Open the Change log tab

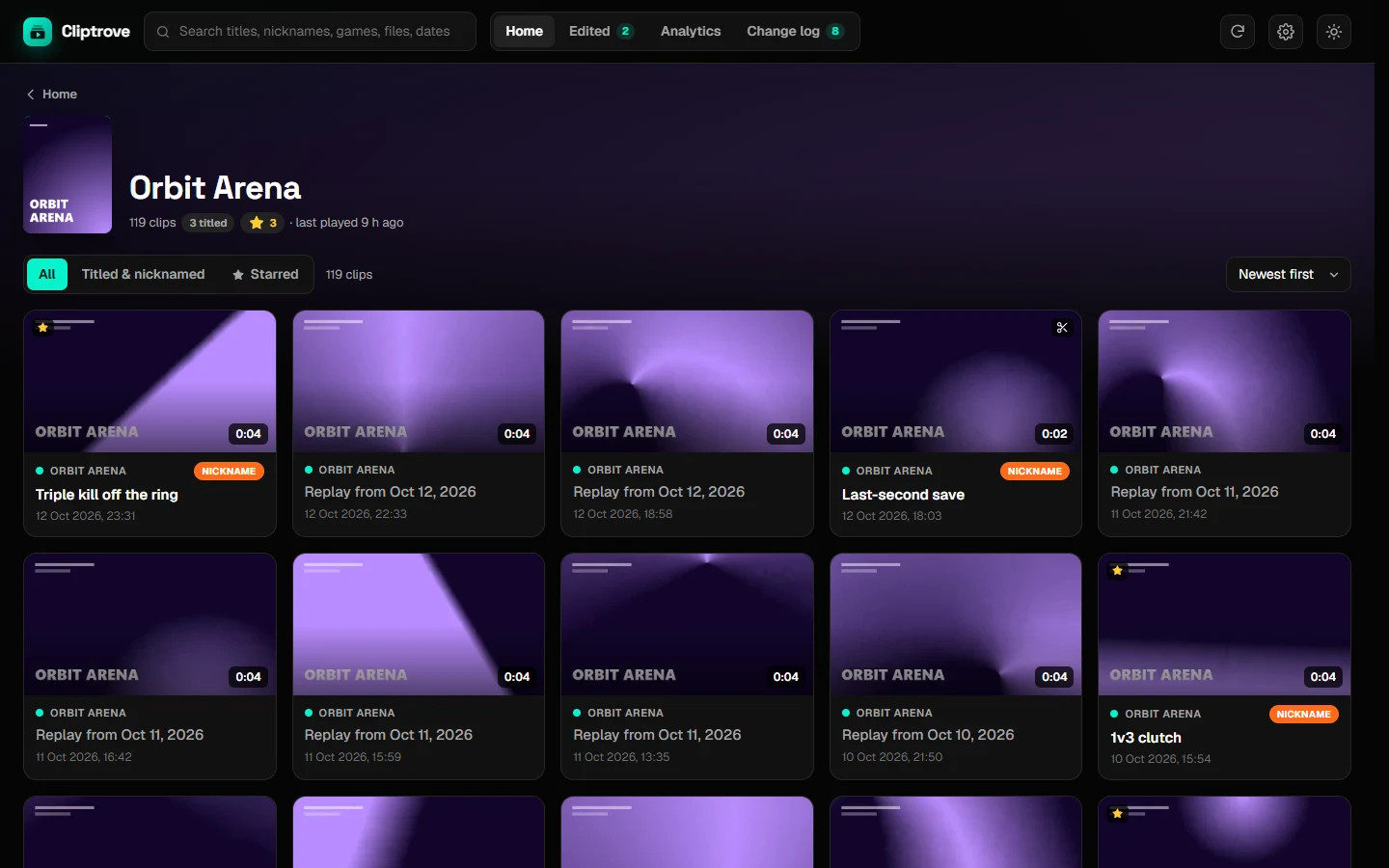point(795,32)
